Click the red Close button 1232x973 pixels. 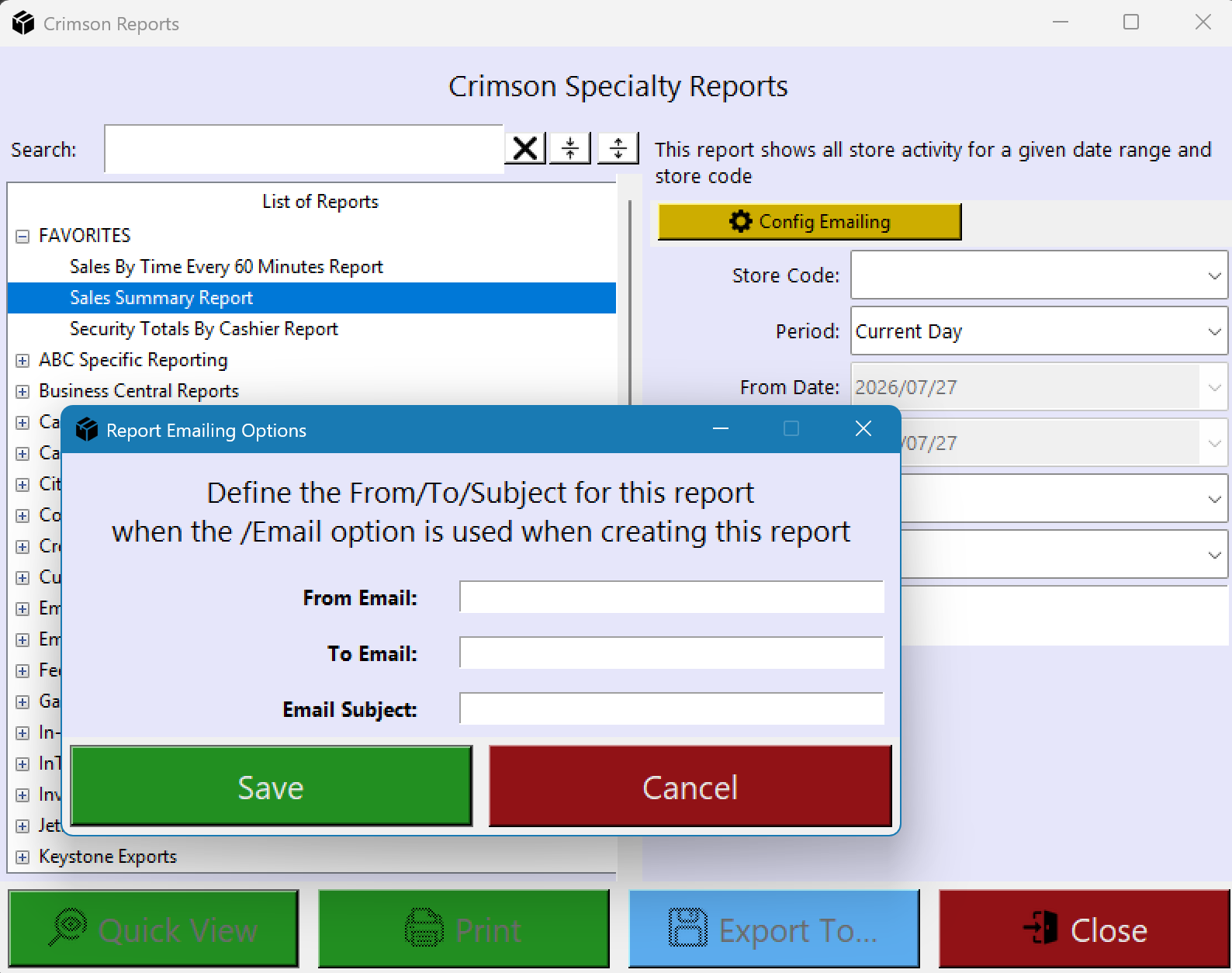coord(1084,929)
